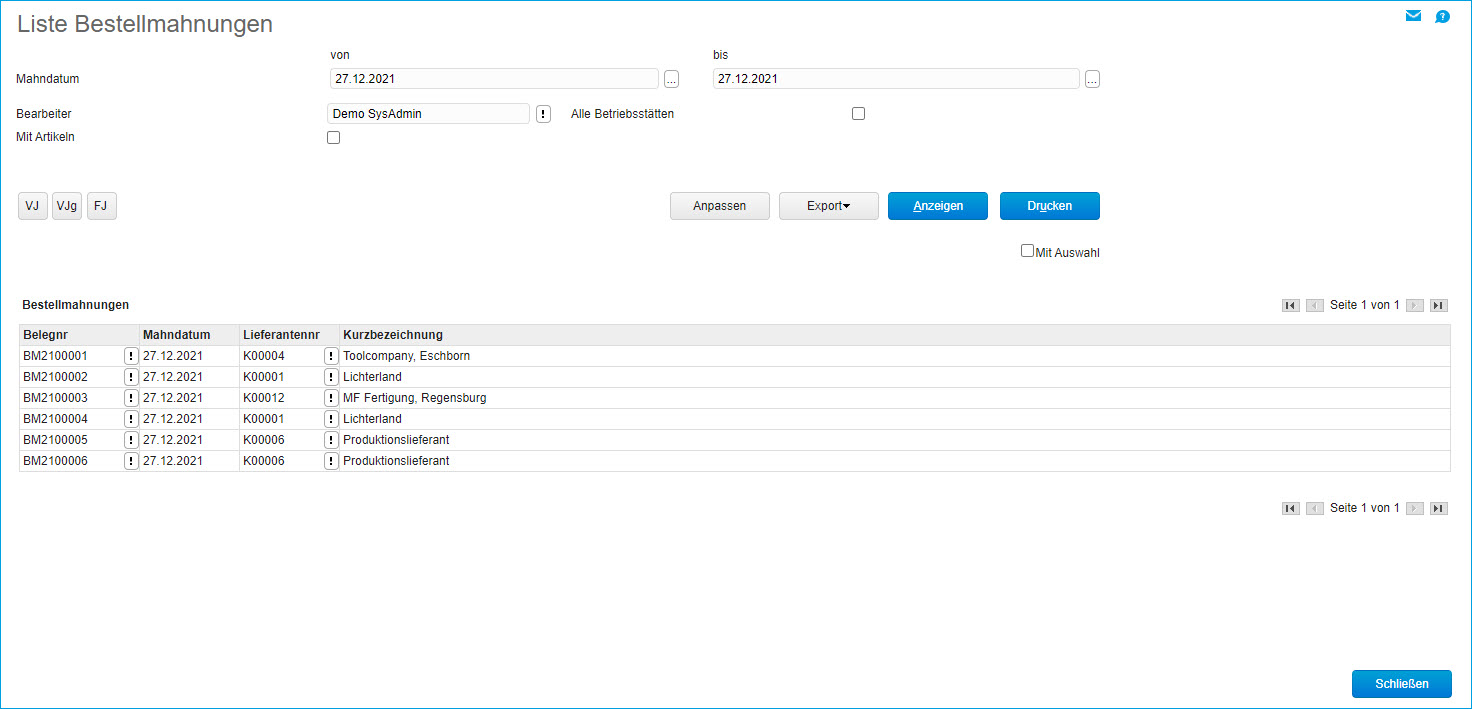Expand the Export dropdown menu
The height and width of the screenshot is (709, 1472).
(828, 206)
